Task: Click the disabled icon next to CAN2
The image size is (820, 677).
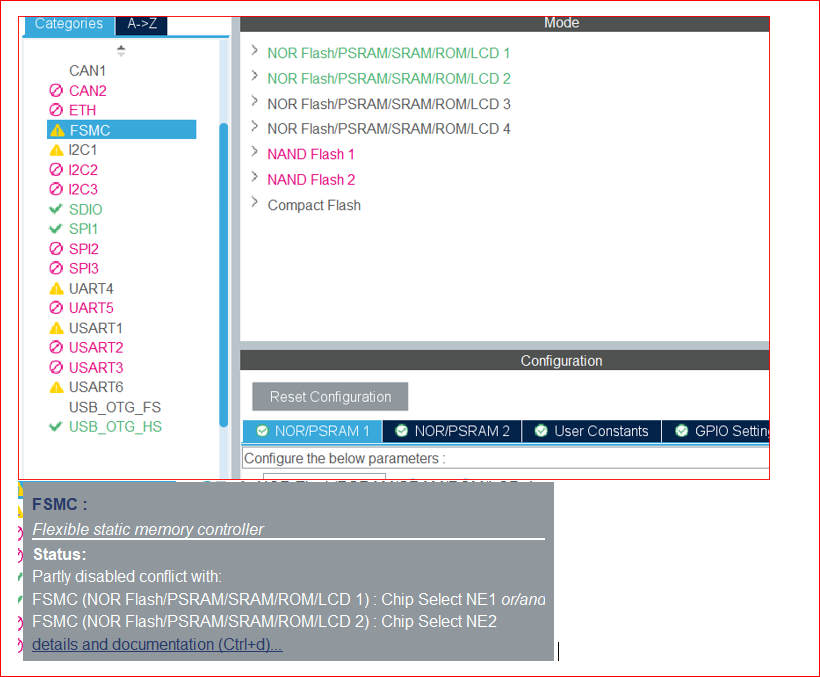Action: point(56,90)
